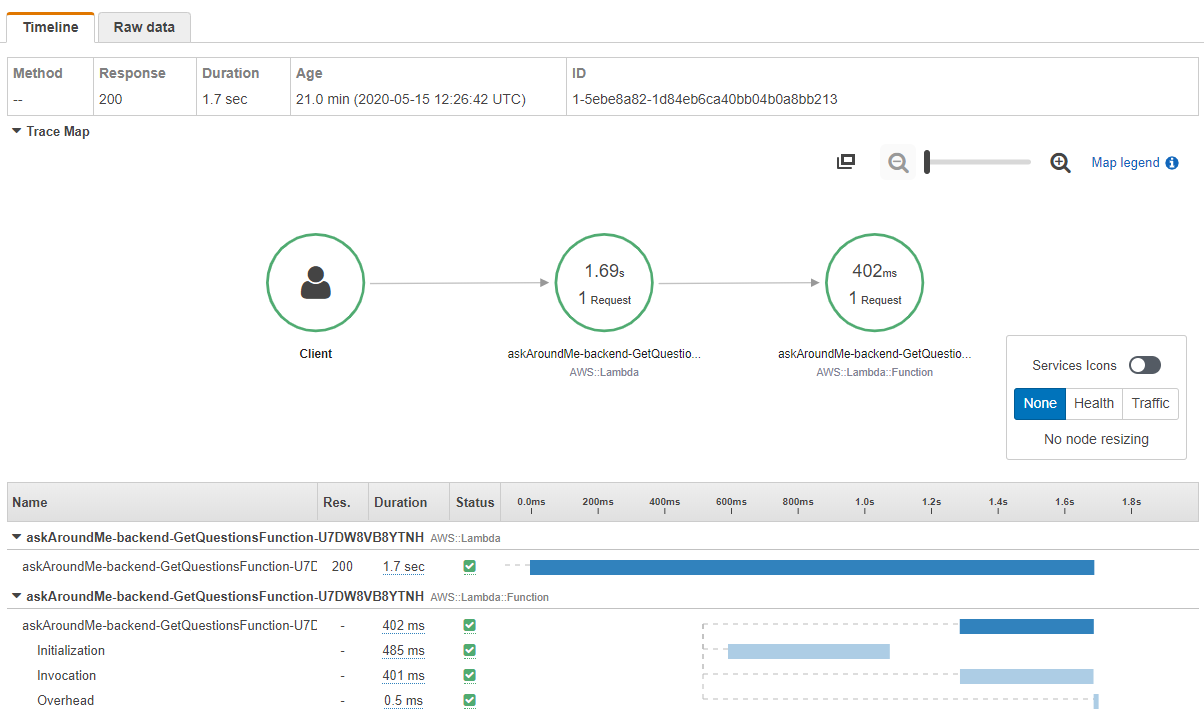This screenshot has width=1204, height=712.
Task: Collapse the AWS::Lambda segment group
Action: point(16,537)
